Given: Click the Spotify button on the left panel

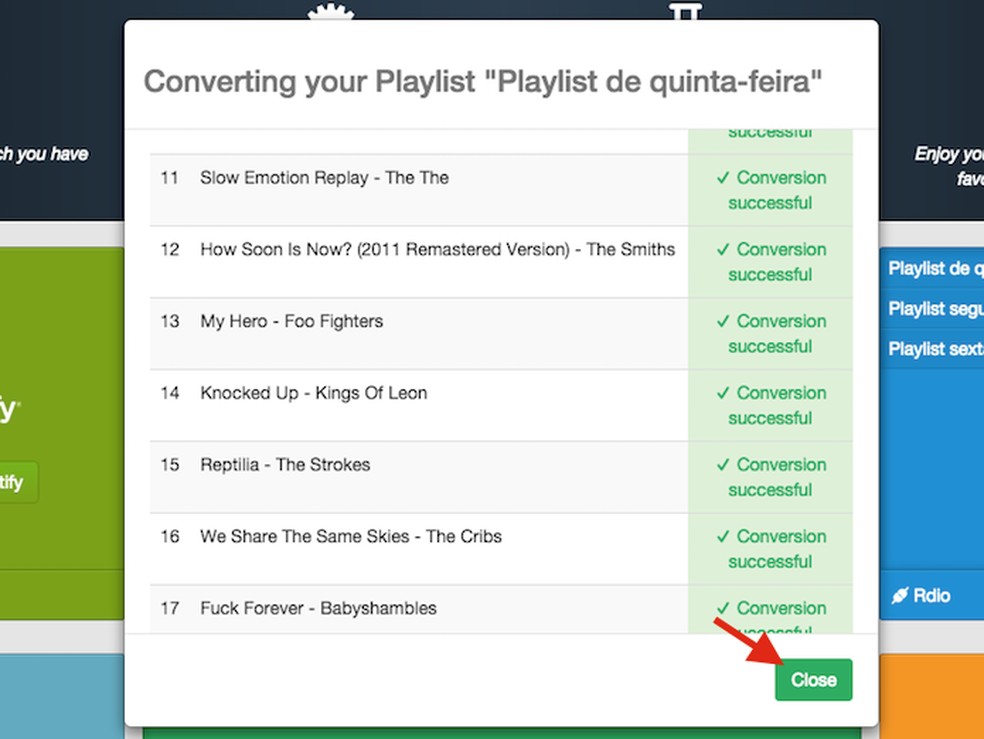Looking at the screenshot, I should (x=14, y=483).
